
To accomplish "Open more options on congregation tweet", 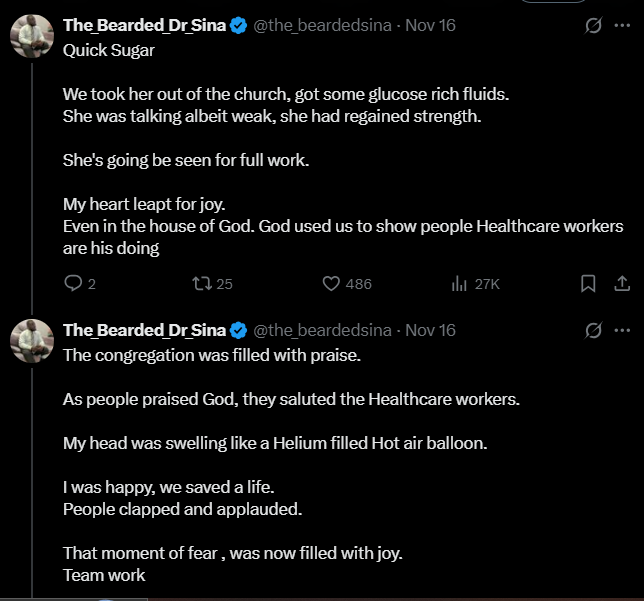I will [x=622, y=330].
